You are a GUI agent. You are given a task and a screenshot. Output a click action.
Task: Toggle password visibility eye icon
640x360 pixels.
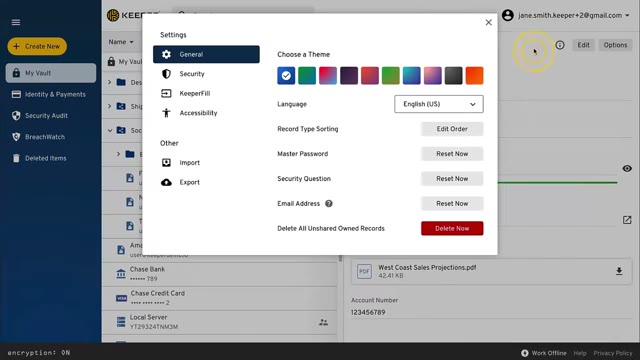point(627,169)
